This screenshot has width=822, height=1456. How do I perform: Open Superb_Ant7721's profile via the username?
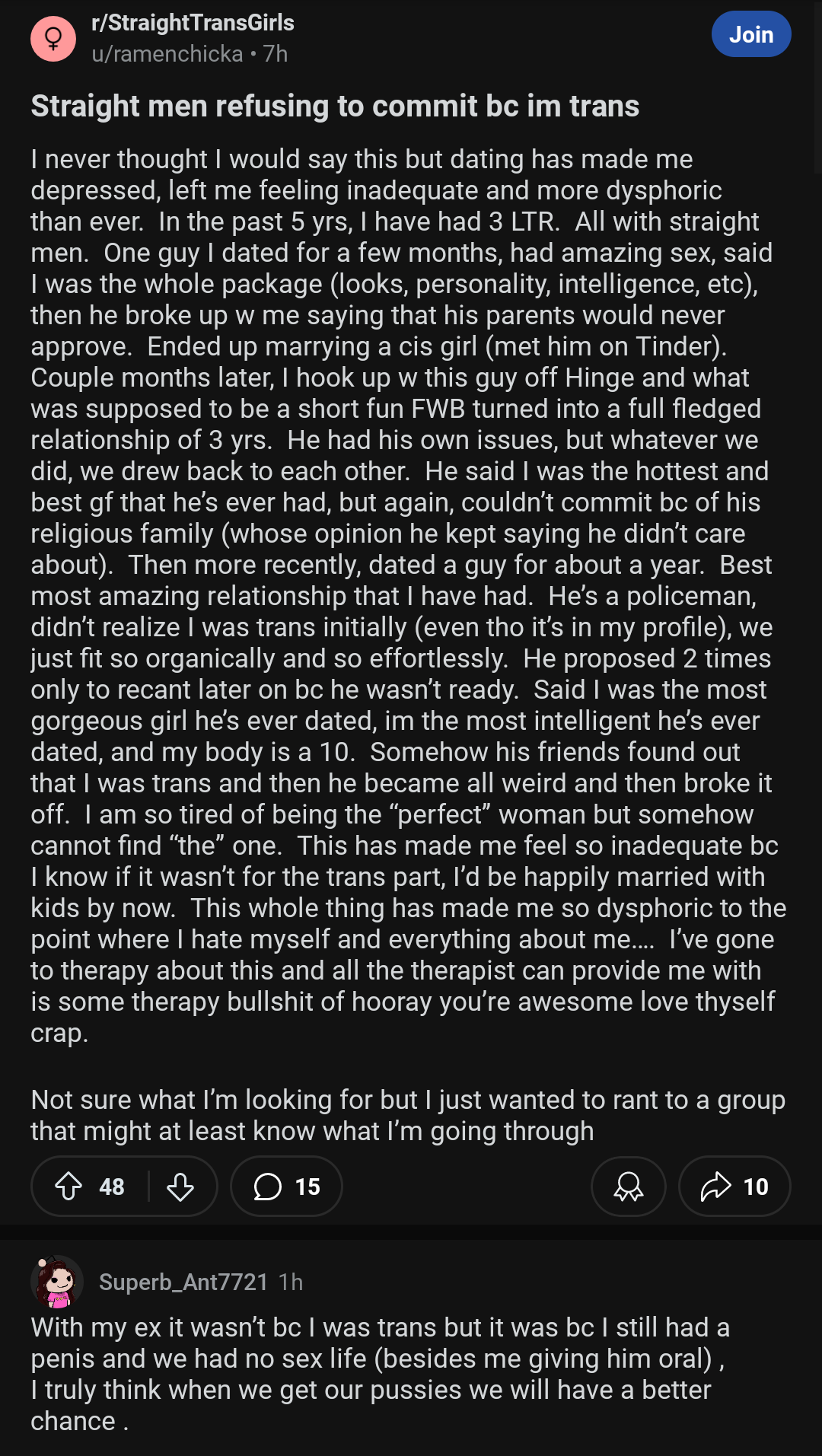pyautogui.click(x=183, y=1282)
